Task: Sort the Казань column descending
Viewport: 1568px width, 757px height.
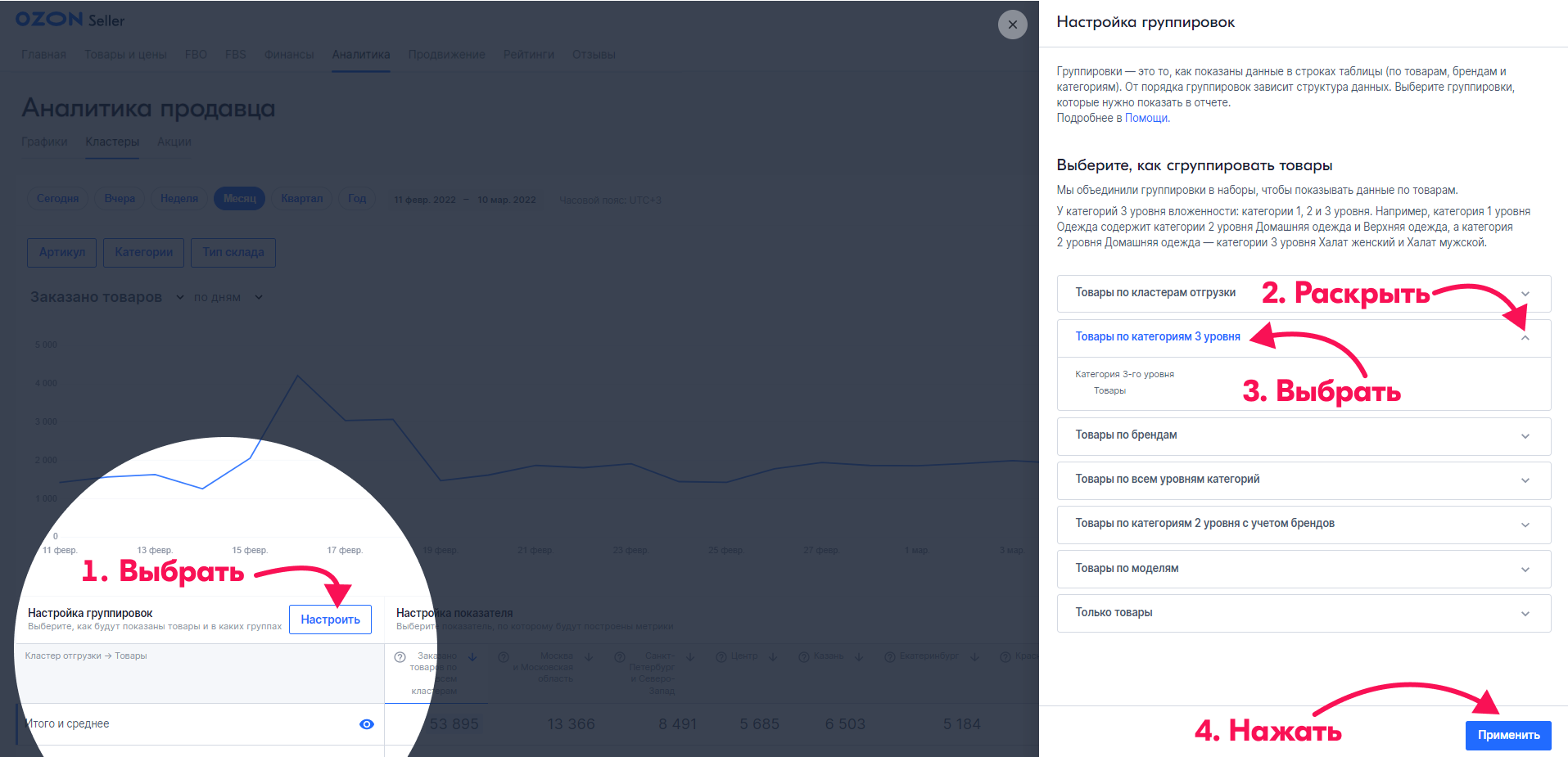Action: (859, 657)
